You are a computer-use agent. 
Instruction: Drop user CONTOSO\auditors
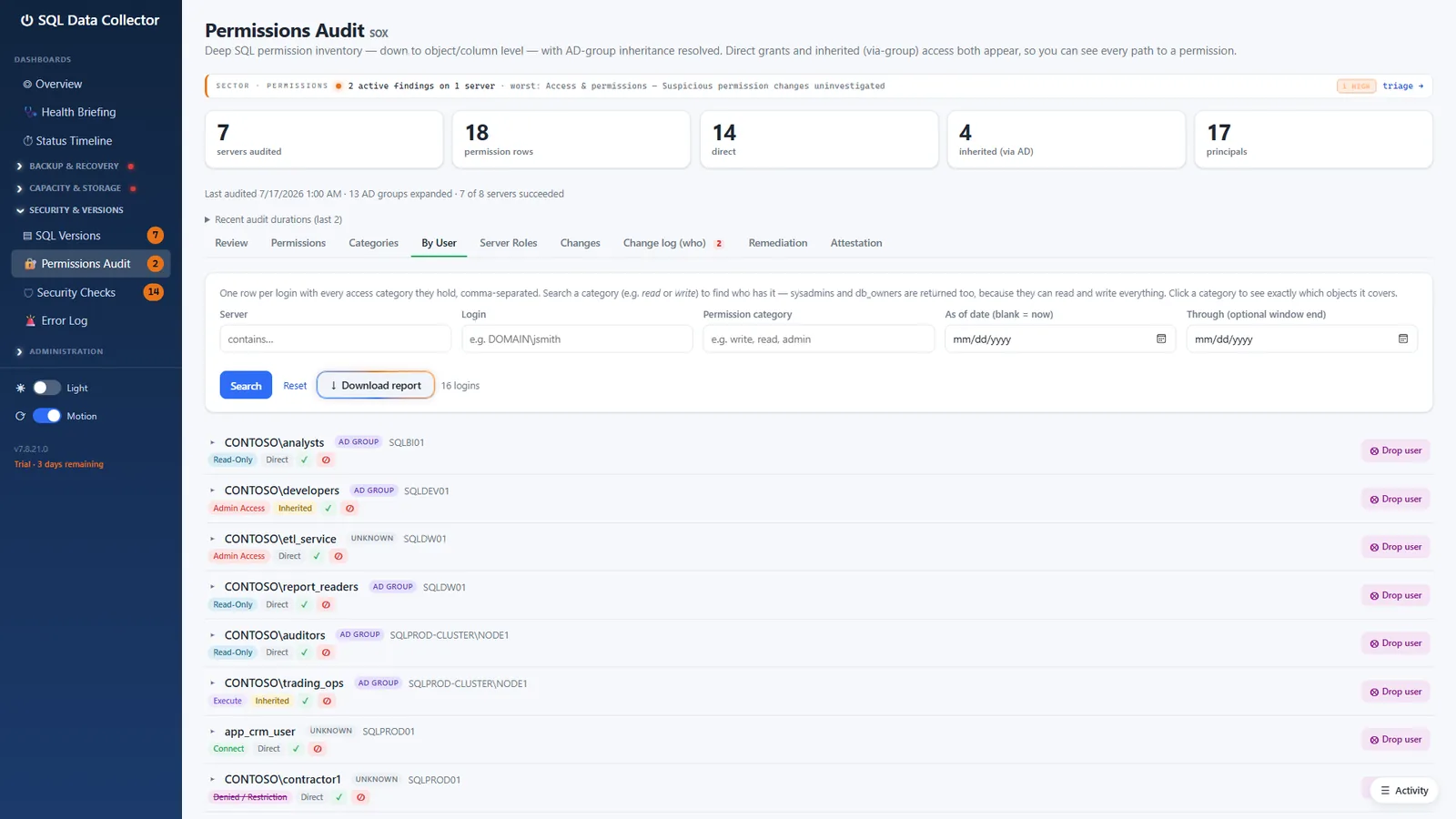tap(1396, 643)
